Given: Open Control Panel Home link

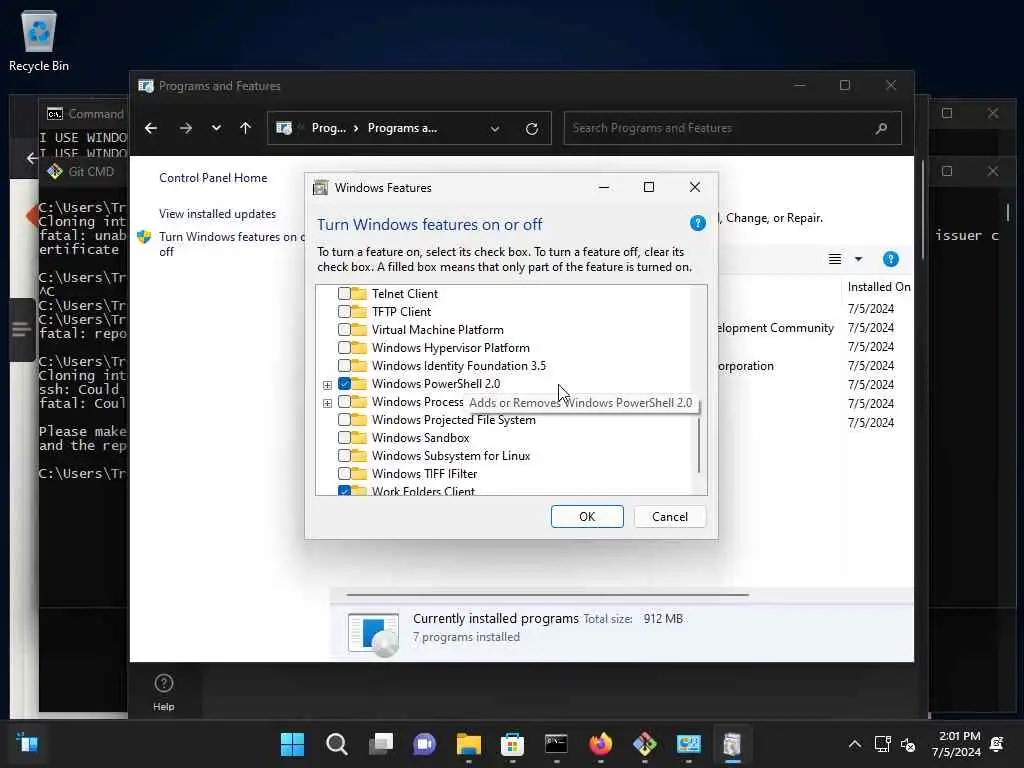Looking at the screenshot, I should [x=213, y=178].
